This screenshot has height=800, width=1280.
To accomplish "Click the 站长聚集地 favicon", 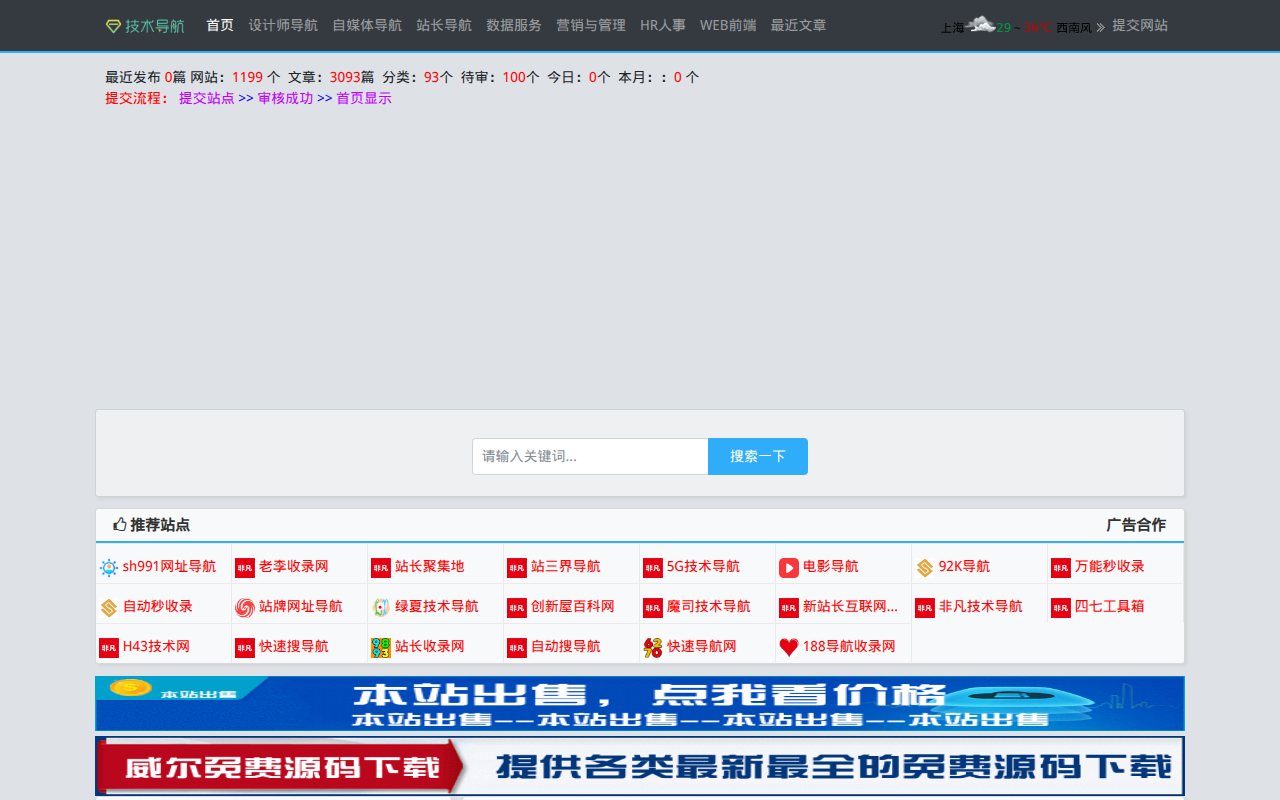I will click(381, 568).
